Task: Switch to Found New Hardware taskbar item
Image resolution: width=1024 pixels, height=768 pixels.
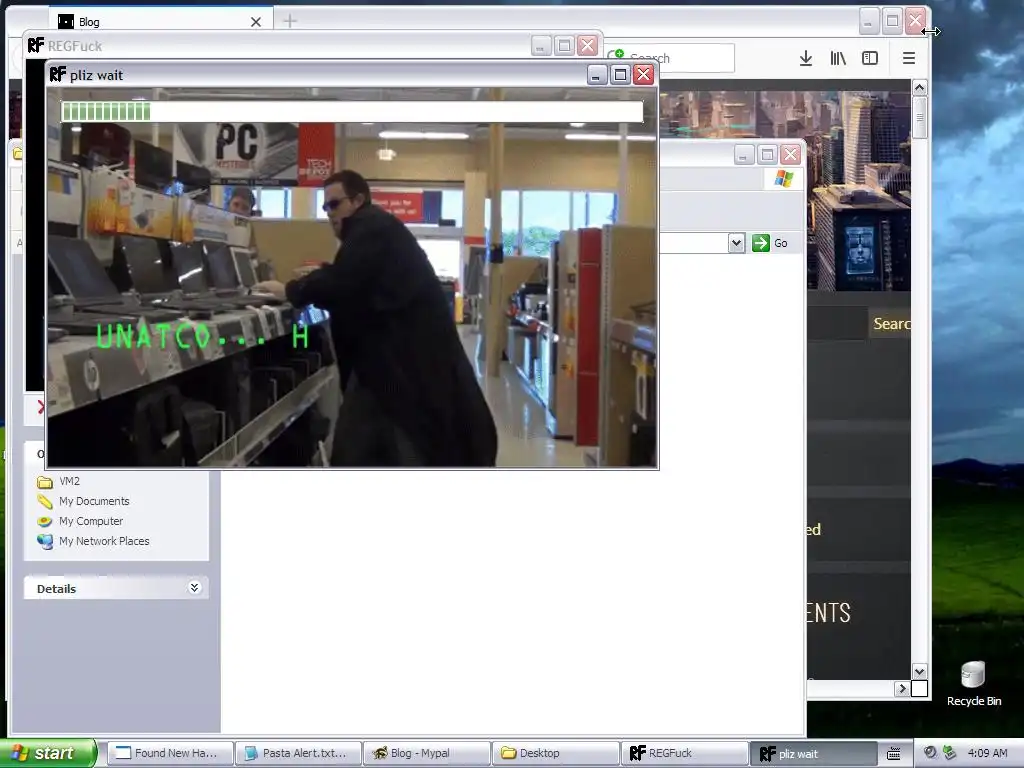Action: [169, 753]
